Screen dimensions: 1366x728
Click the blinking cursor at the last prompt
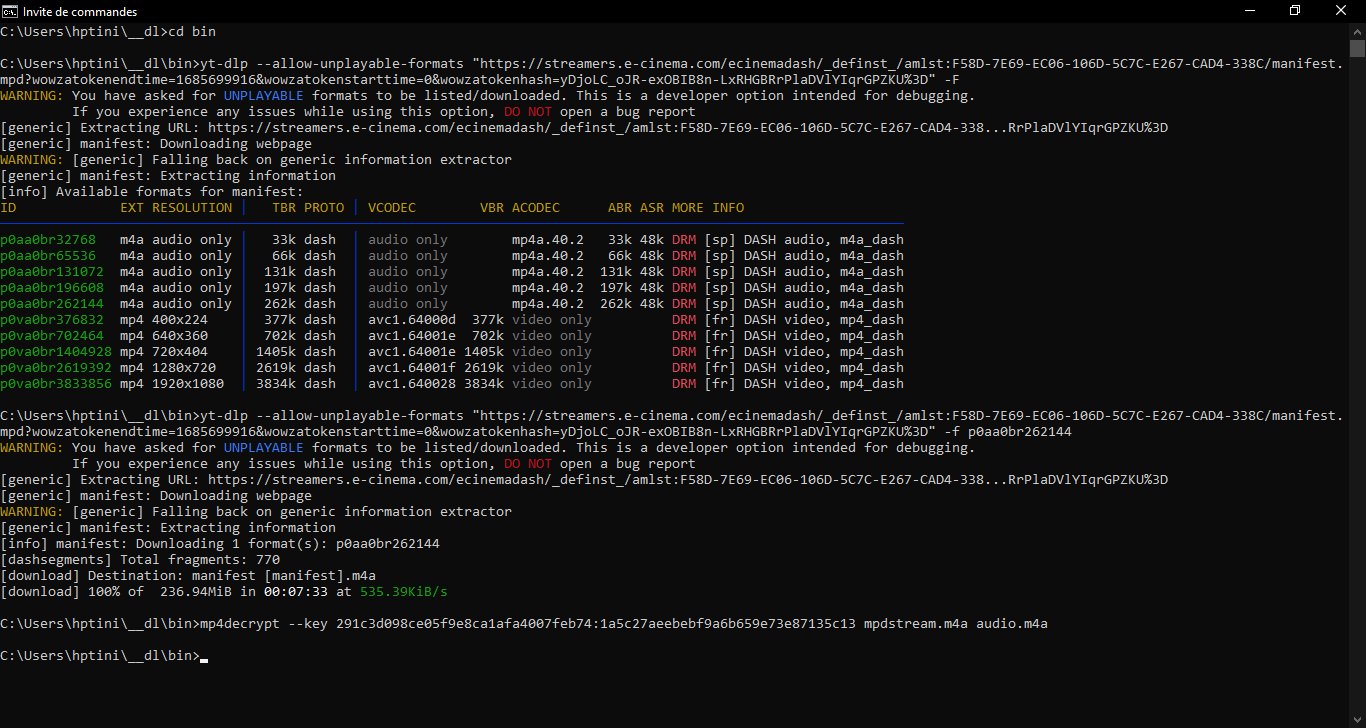[204, 659]
